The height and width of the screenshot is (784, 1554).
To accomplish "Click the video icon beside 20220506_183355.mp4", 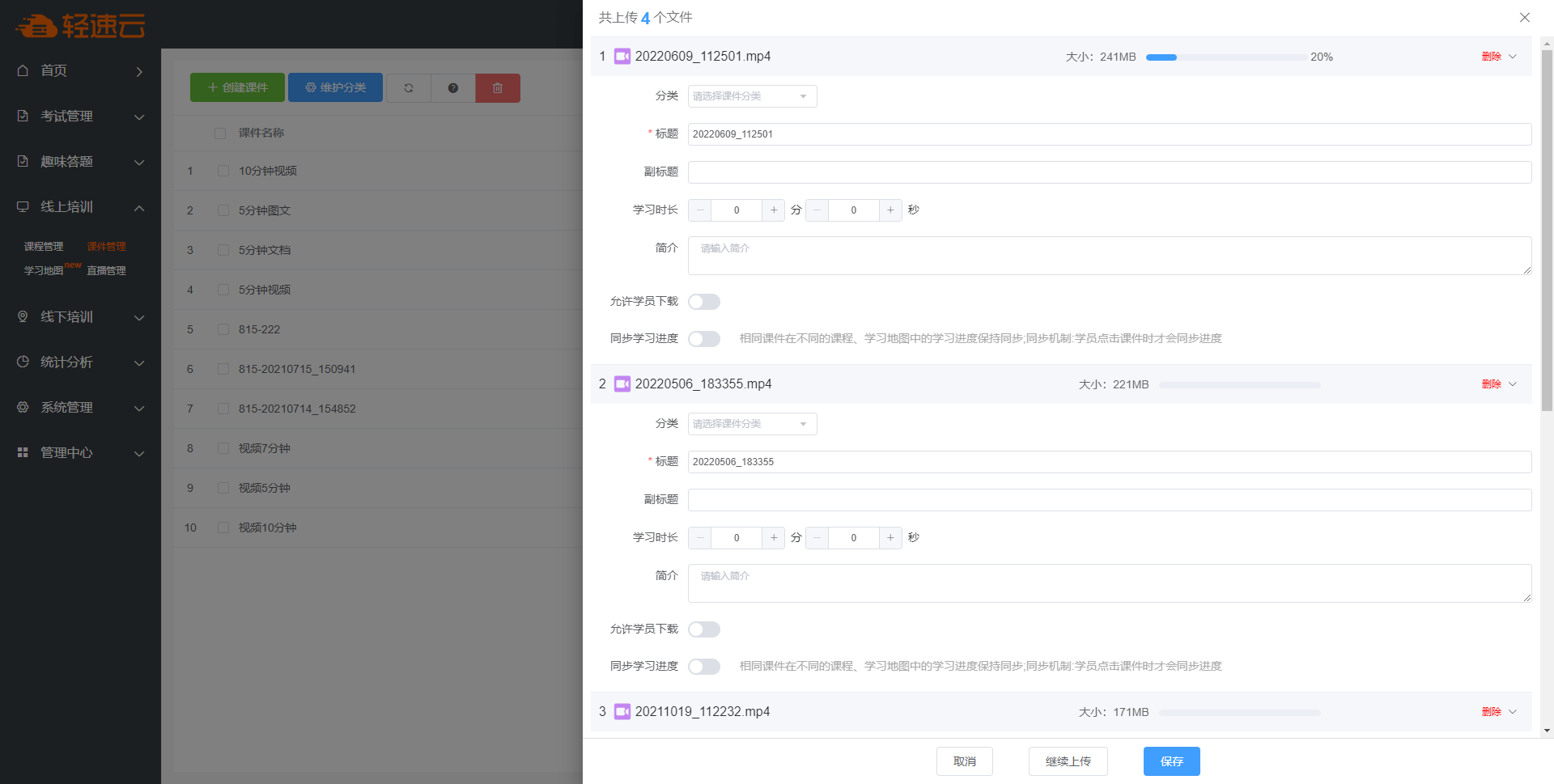I will point(622,384).
